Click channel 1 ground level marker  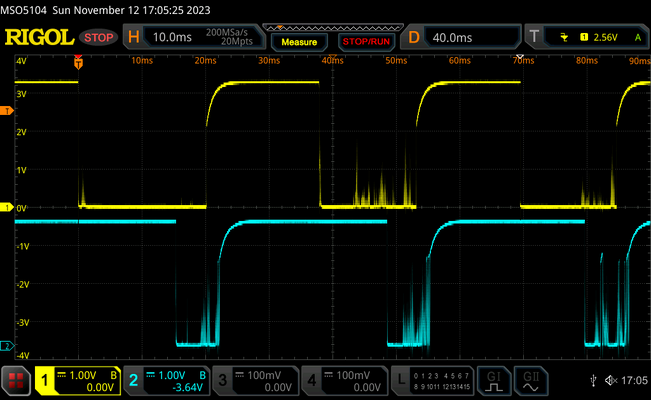[x=7, y=207]
